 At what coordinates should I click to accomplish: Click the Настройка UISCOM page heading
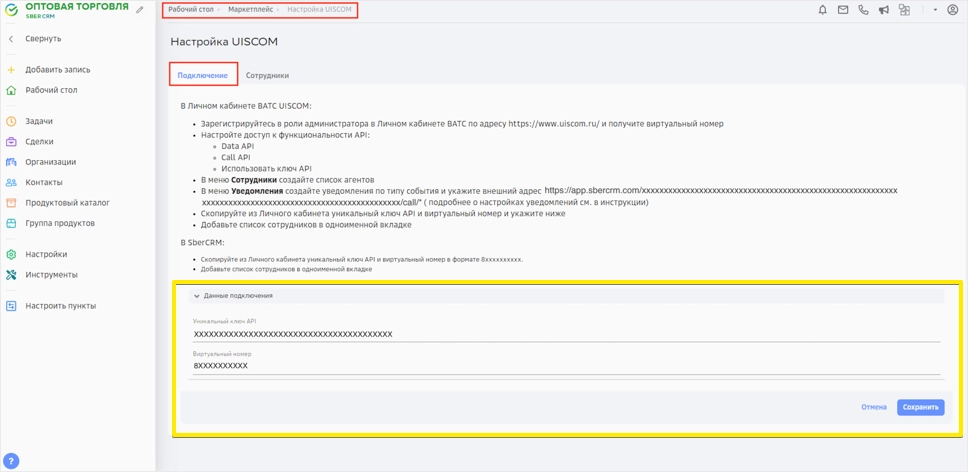[224, 42]
